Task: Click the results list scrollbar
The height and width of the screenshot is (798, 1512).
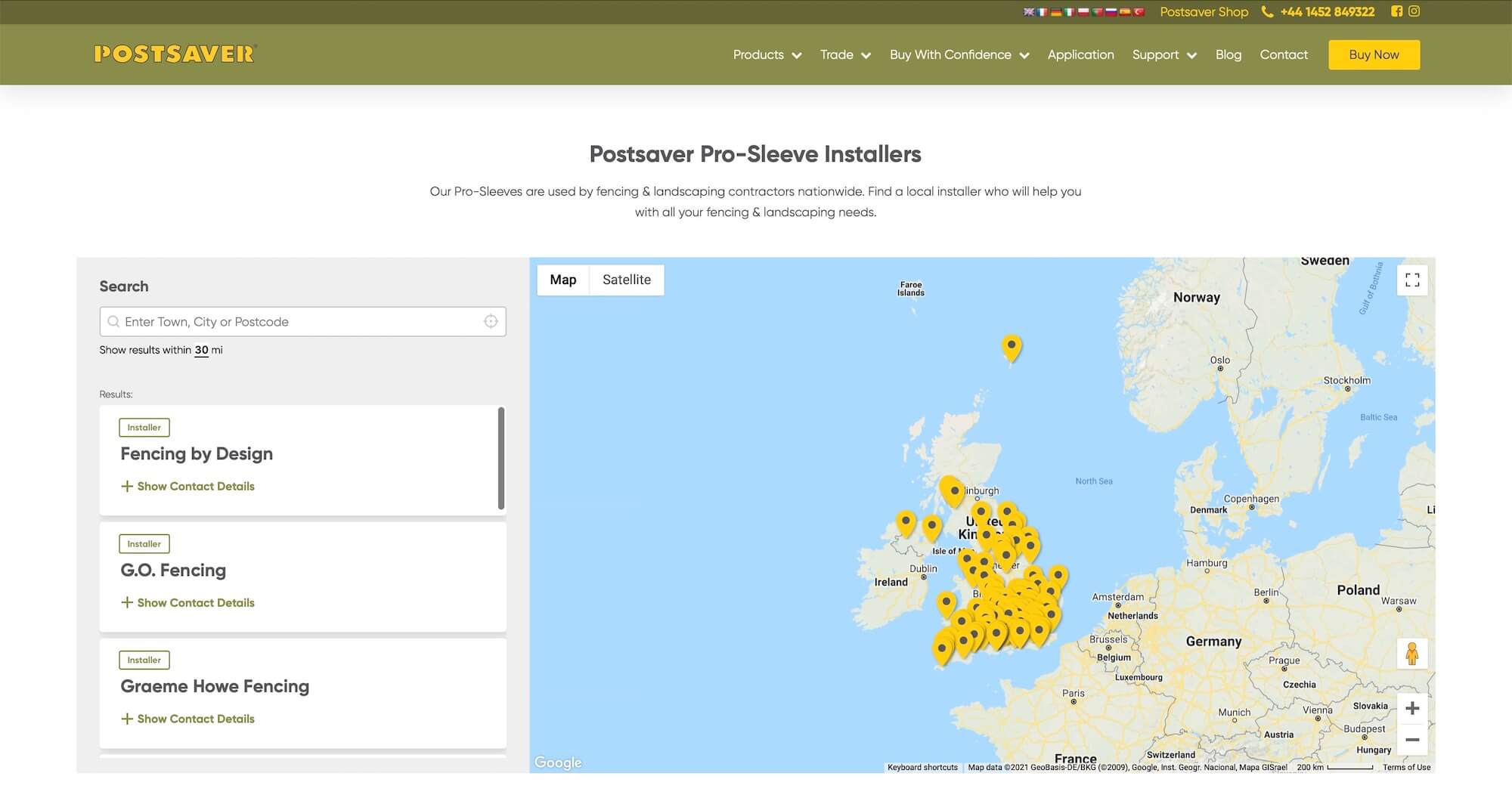Action: [501, 458]
